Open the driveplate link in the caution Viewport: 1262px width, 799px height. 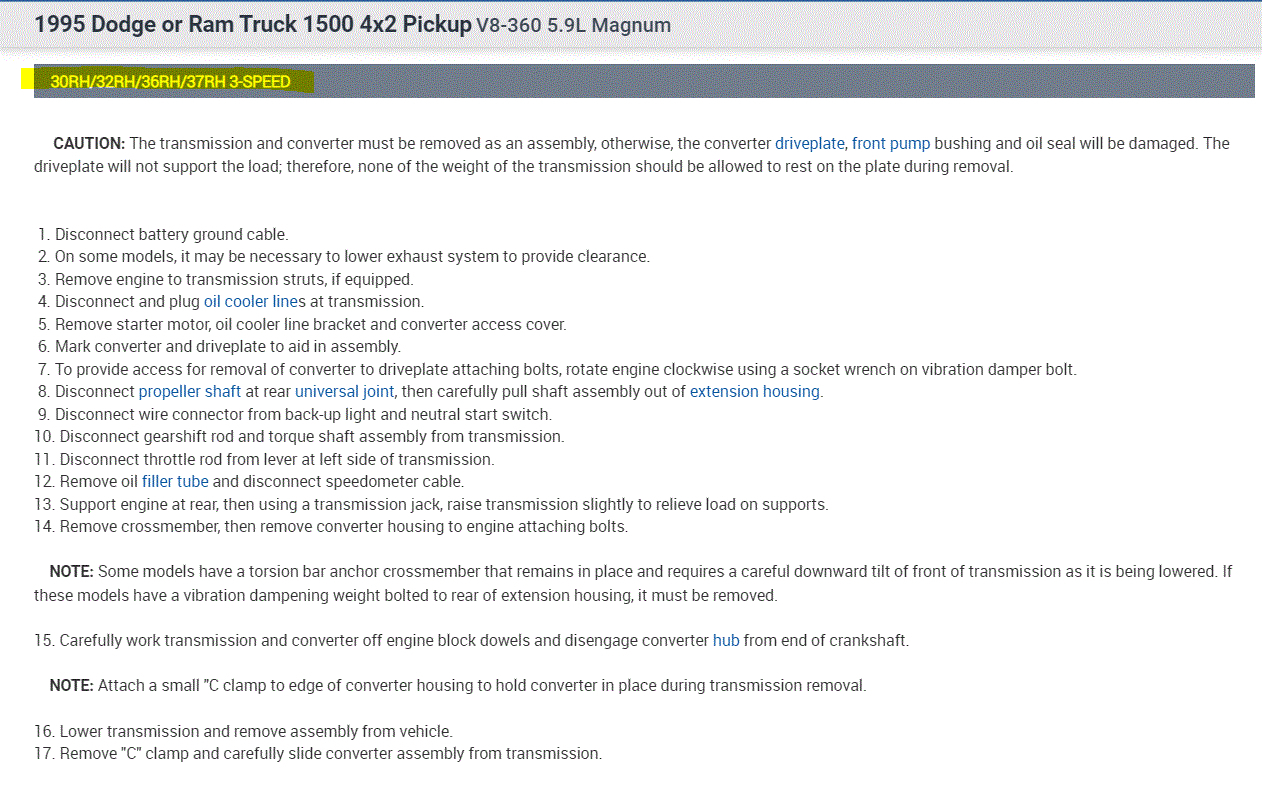pyautogui.click(x=809, y=143)
